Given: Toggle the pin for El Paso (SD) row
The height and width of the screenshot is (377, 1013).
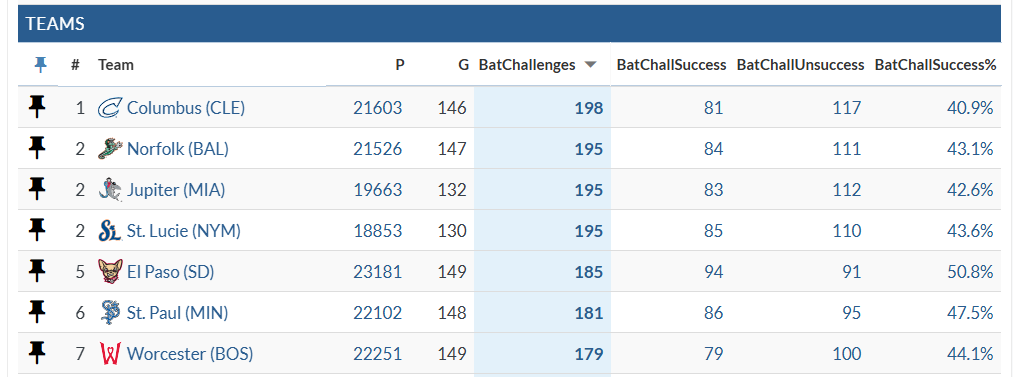Looking at the screenshot, I should click(x=37, y=271).
